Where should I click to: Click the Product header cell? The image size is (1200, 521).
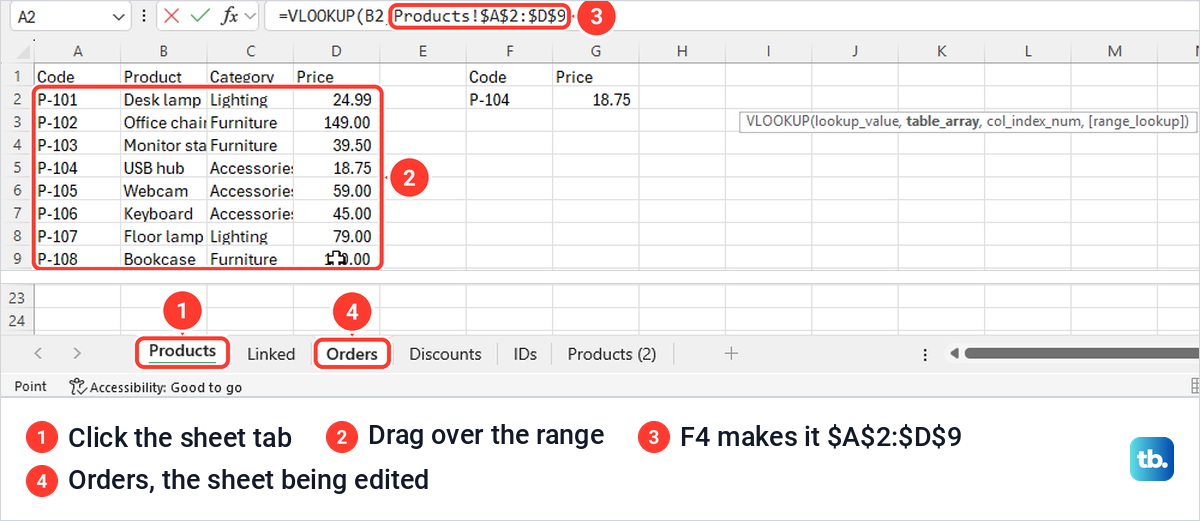click(164, 77)
